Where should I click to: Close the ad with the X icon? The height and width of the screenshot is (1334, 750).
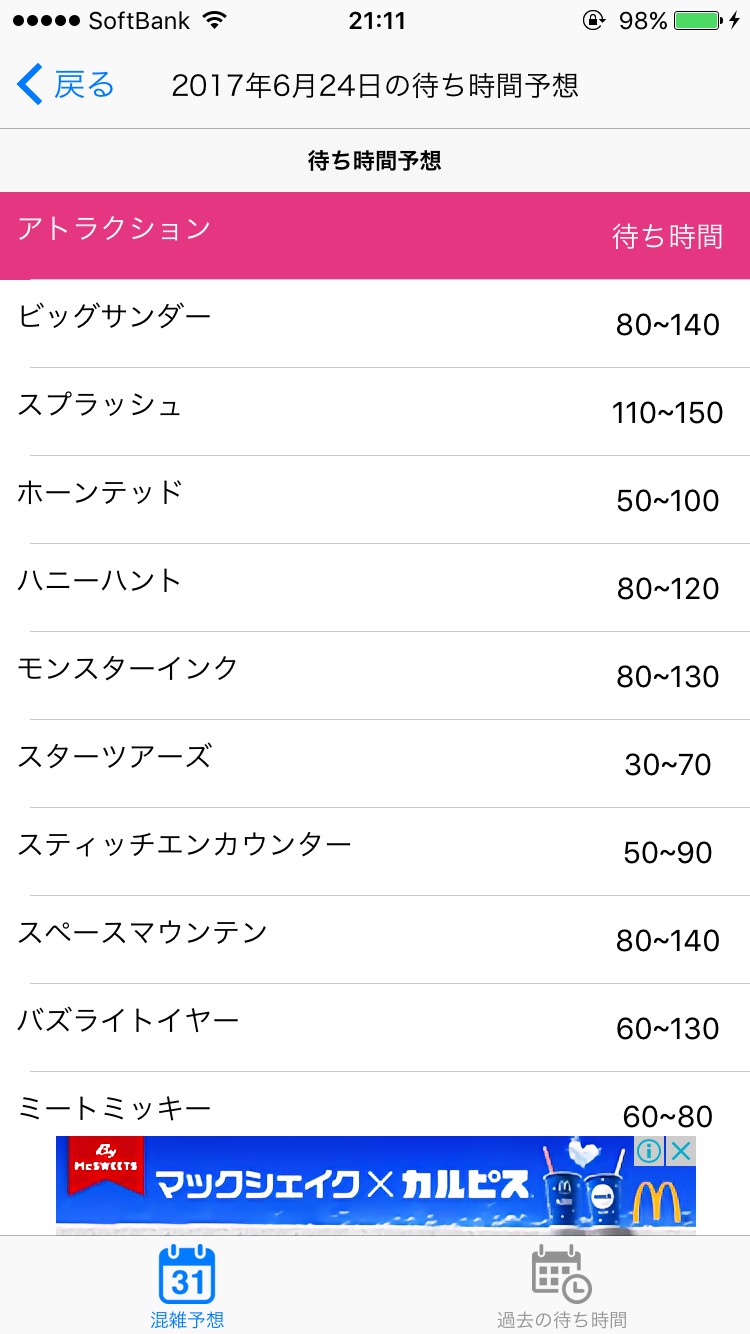680,1151
